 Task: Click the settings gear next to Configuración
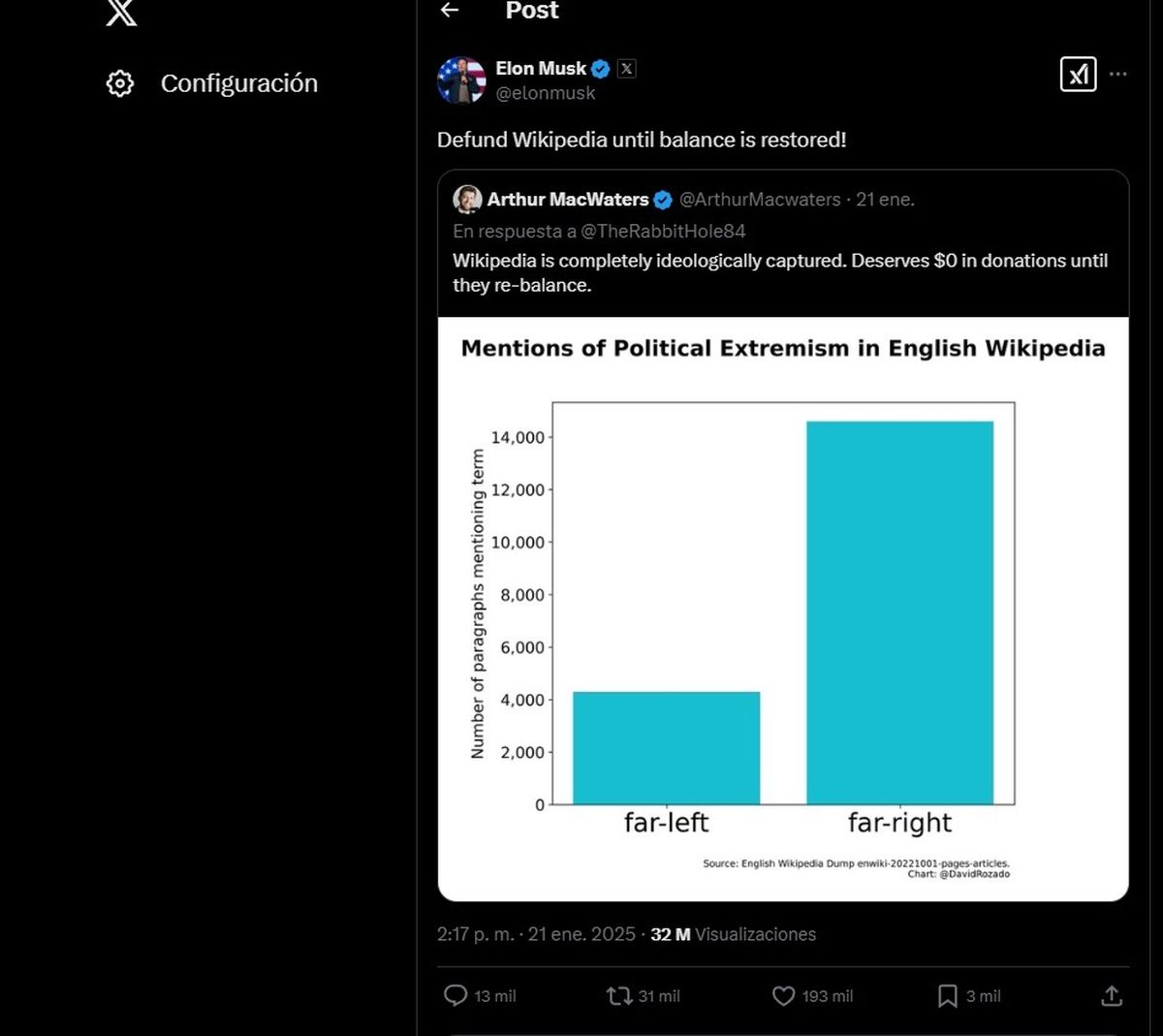(119, 83)
